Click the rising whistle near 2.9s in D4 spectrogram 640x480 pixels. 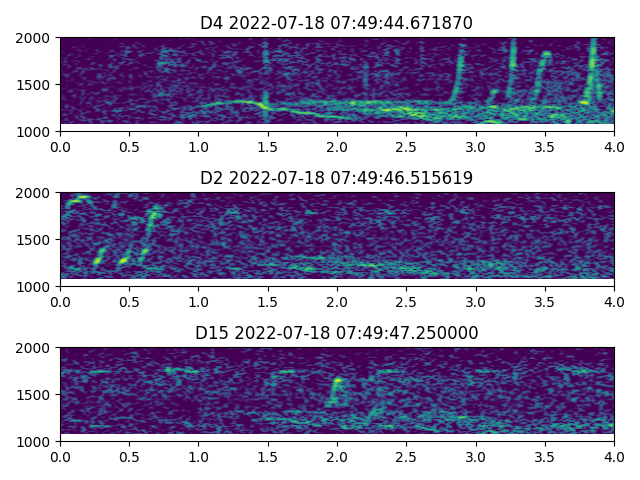tap(459, 75)
